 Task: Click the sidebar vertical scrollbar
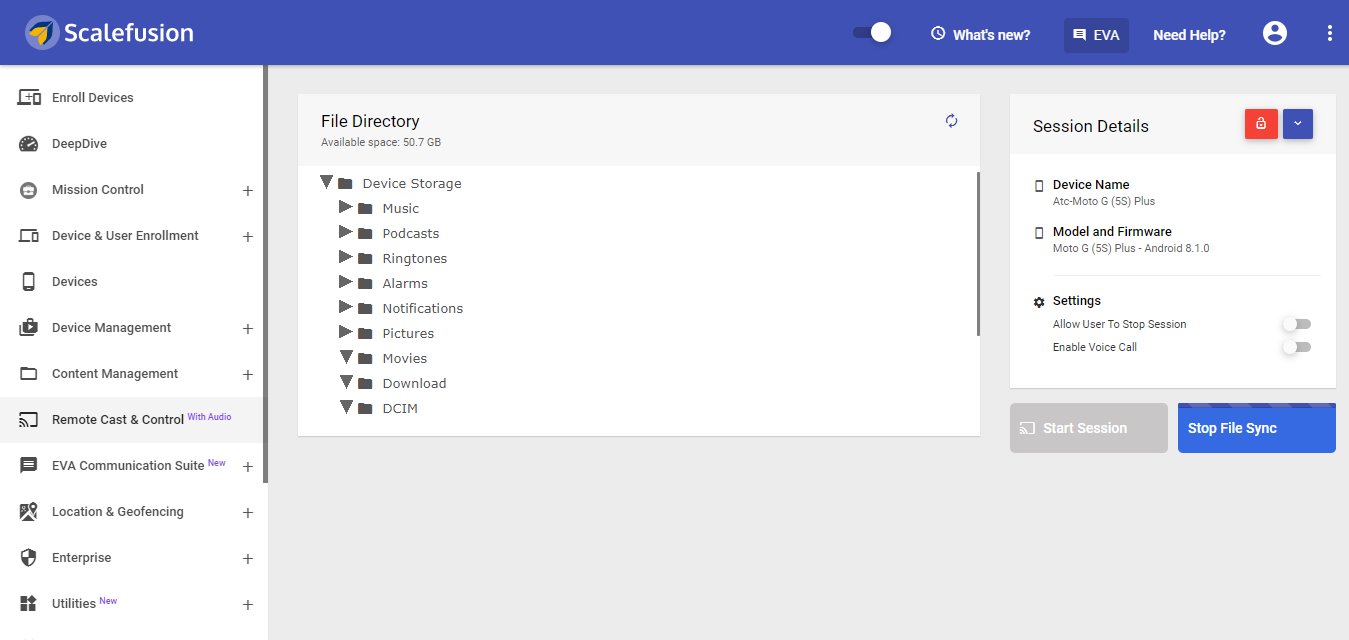tap(266, 274)
